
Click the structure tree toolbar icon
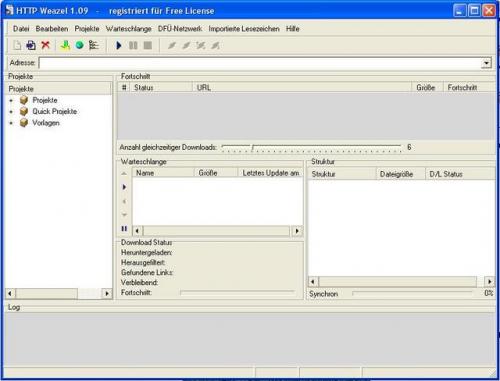[x=94, y=45]
